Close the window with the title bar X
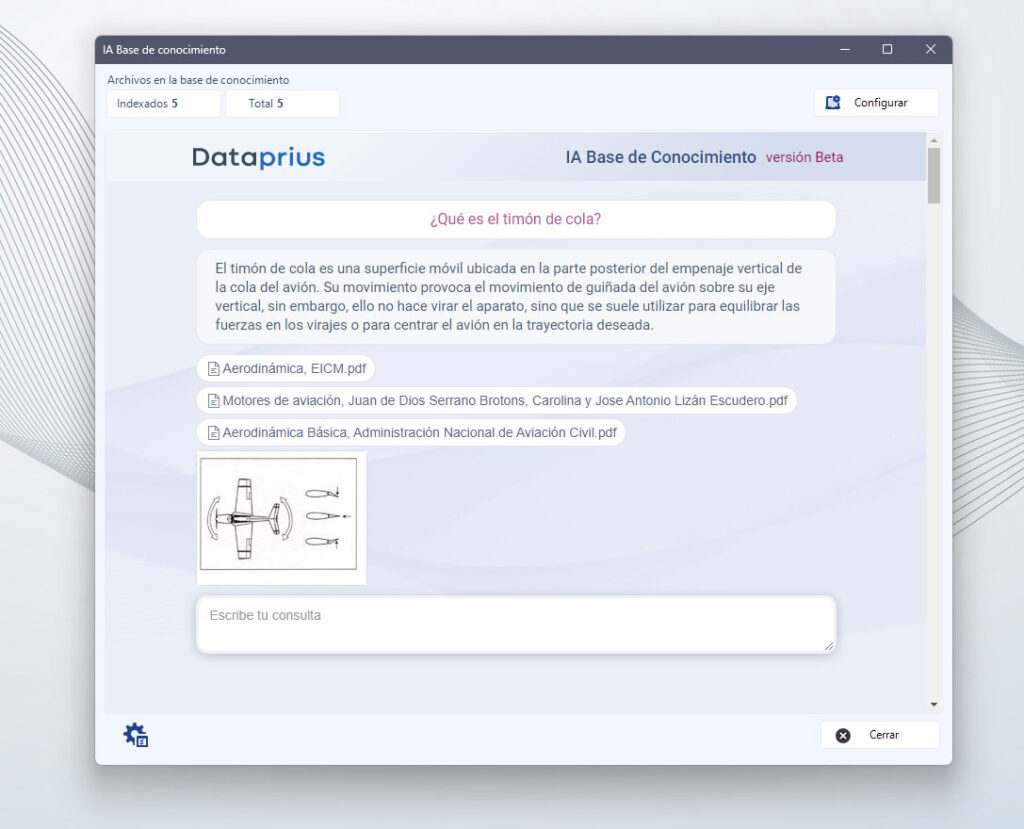The width and height of the screenshot is (1024, 829). pos(930,49)
